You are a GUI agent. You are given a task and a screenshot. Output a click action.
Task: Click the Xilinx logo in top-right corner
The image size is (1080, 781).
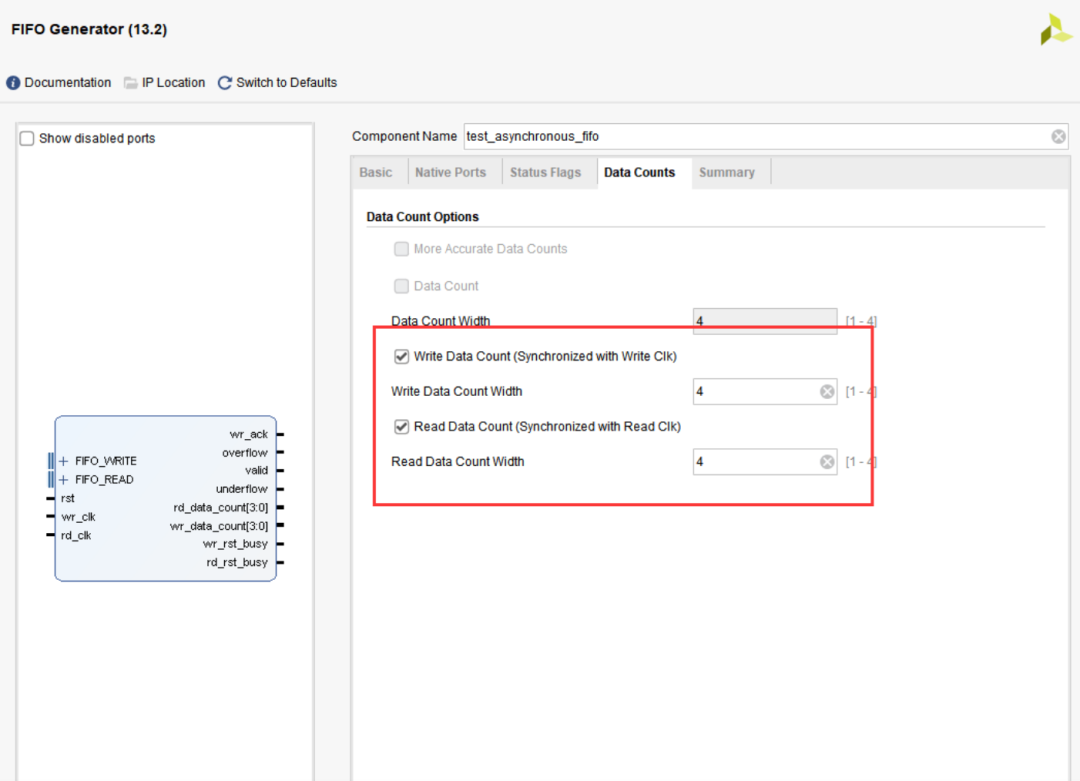click(x=1055, y=30)
